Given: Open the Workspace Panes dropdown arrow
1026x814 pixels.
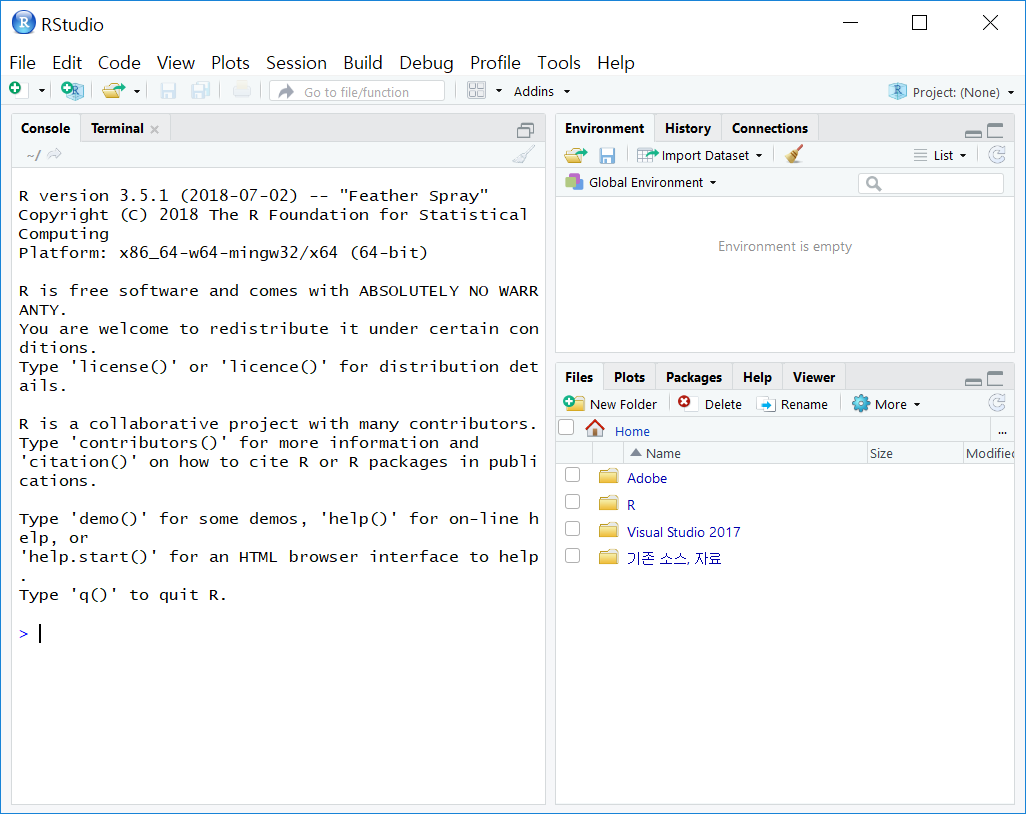Looking at the screenshot, I should click(499, 91).
